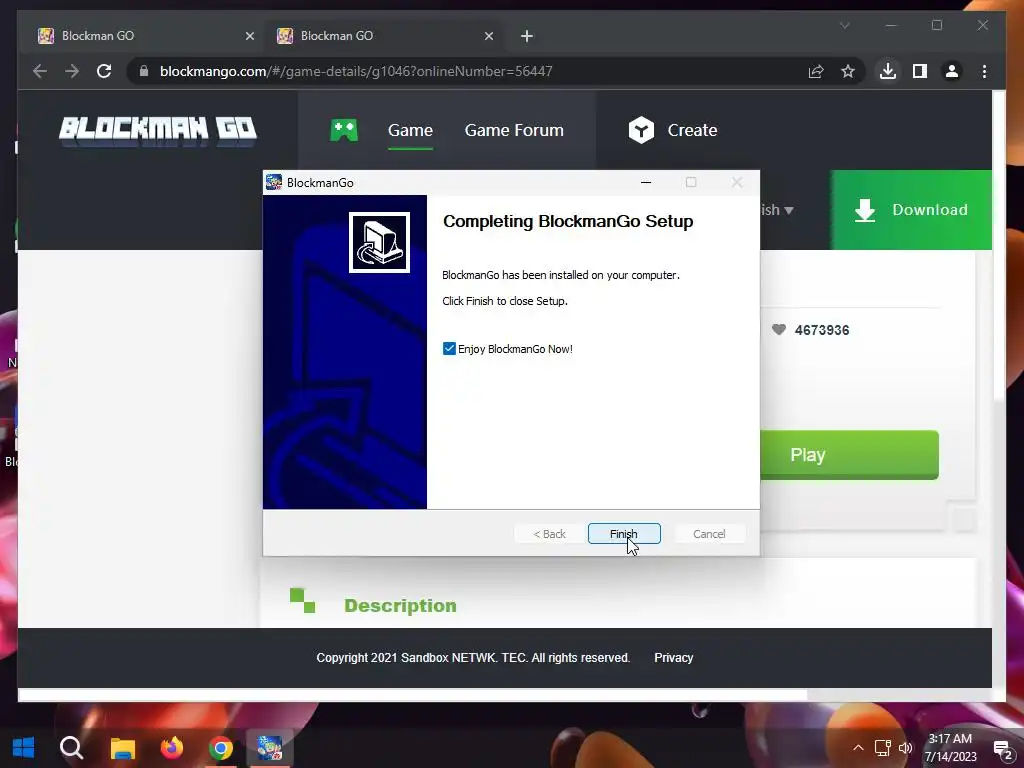Open the Game menu item
Viewport: 1024px width, 768px height.
coord(410,130)
